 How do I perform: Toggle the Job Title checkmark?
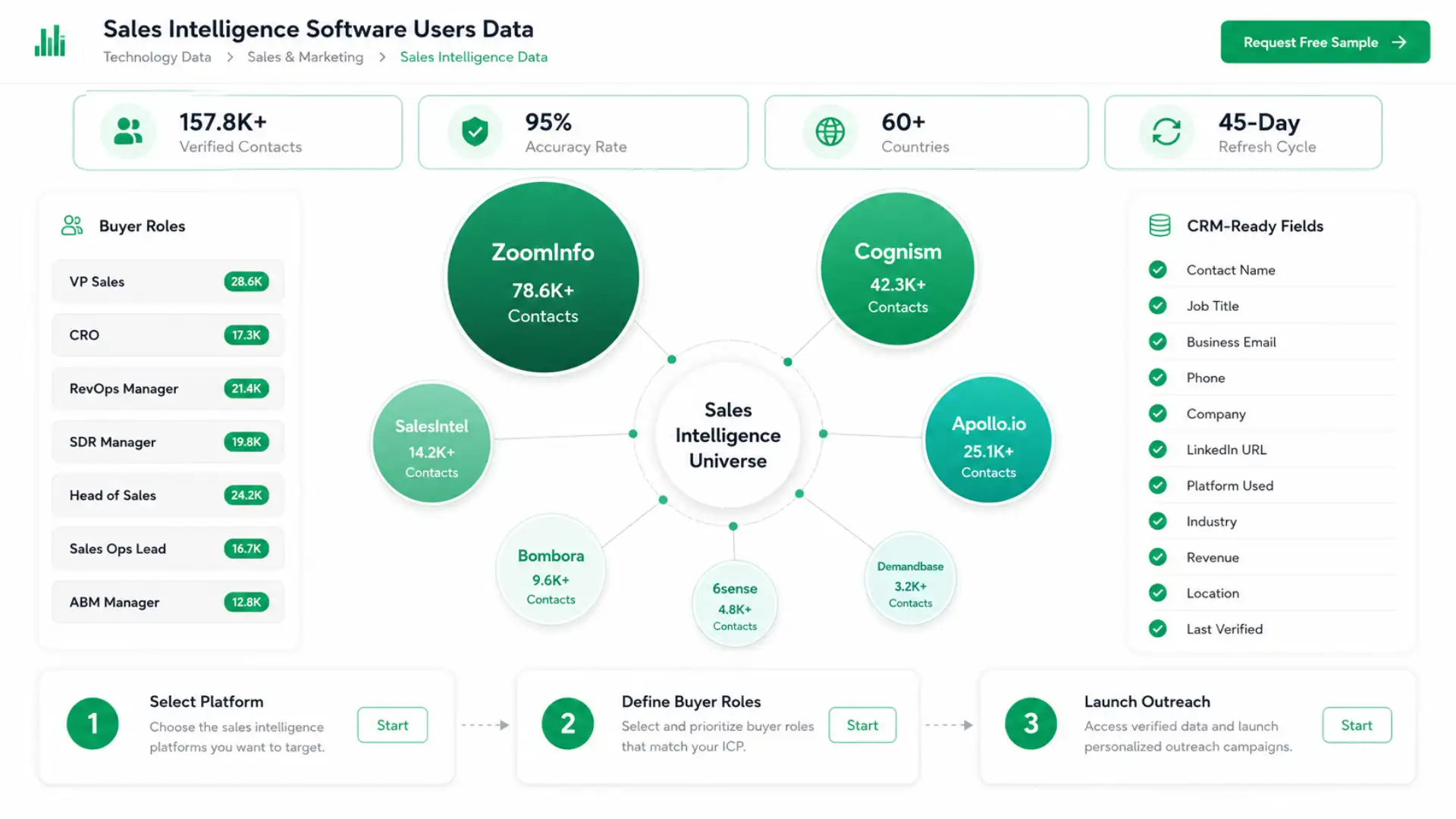[x=1157, y=306]
